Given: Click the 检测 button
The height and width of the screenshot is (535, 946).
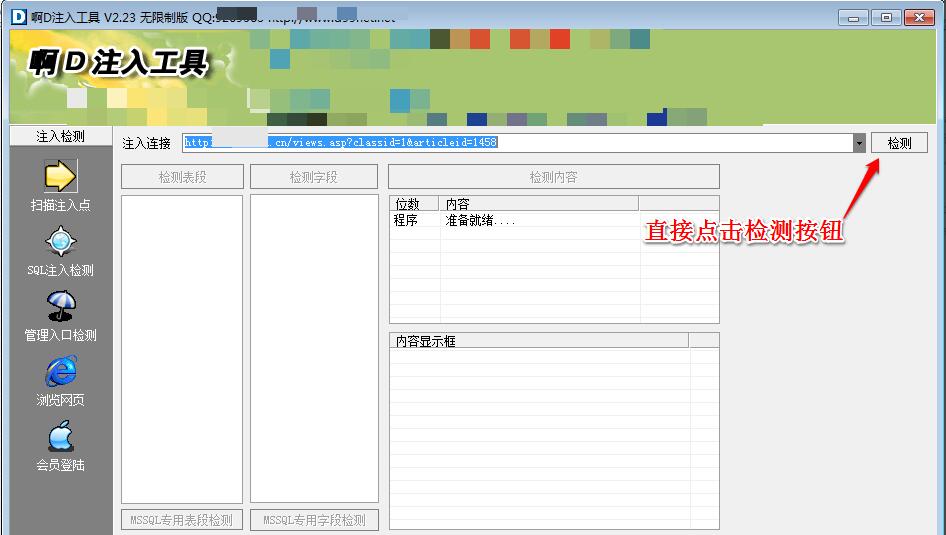Looking at the screenshot, I should point(899,143).
